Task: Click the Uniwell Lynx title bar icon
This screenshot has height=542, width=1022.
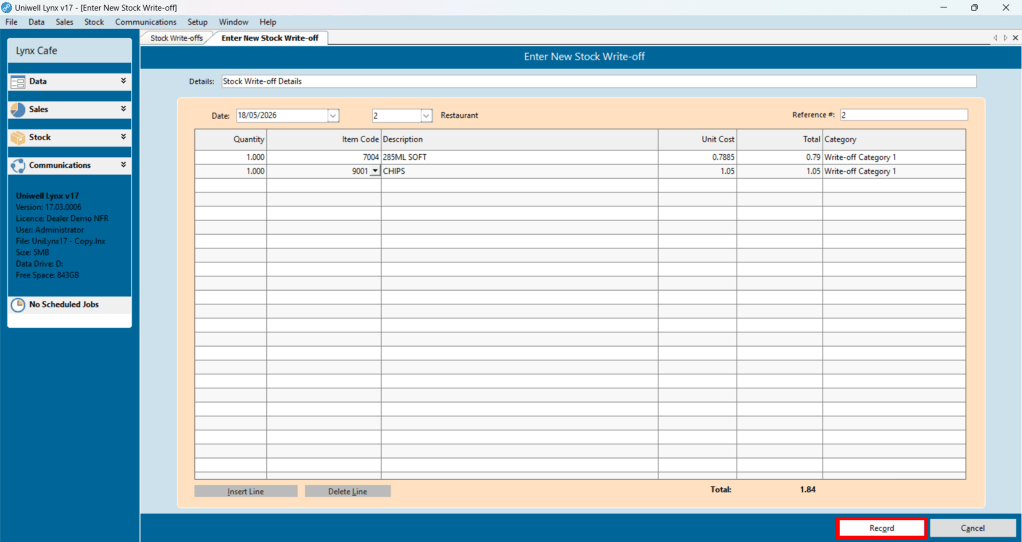Action: click(x=7, y=7)
